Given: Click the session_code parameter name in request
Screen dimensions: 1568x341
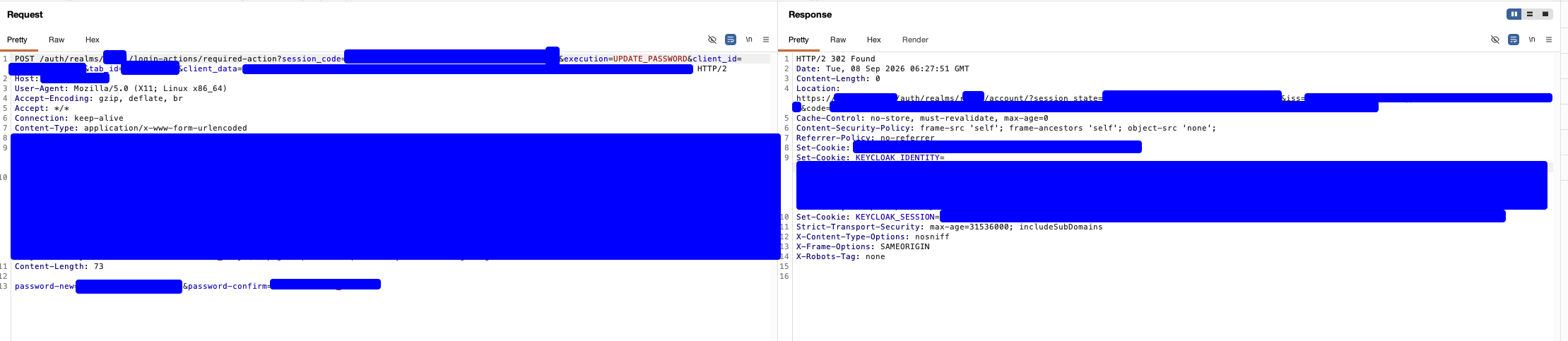Looking at the screenshot, I should tap(311, 59).
